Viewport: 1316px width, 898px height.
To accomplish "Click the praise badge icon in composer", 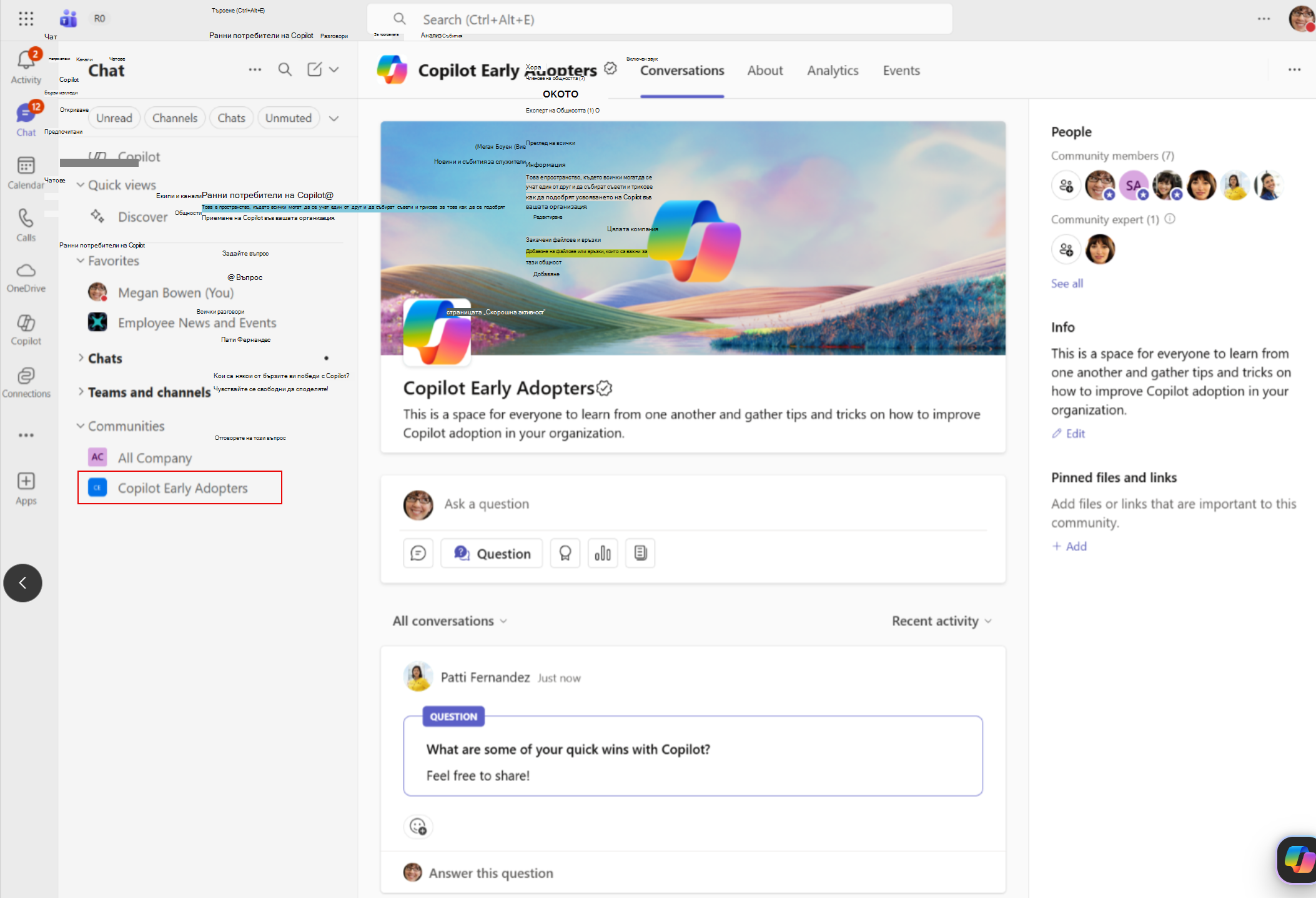I will pyautogui.click(x=565, y=553).
